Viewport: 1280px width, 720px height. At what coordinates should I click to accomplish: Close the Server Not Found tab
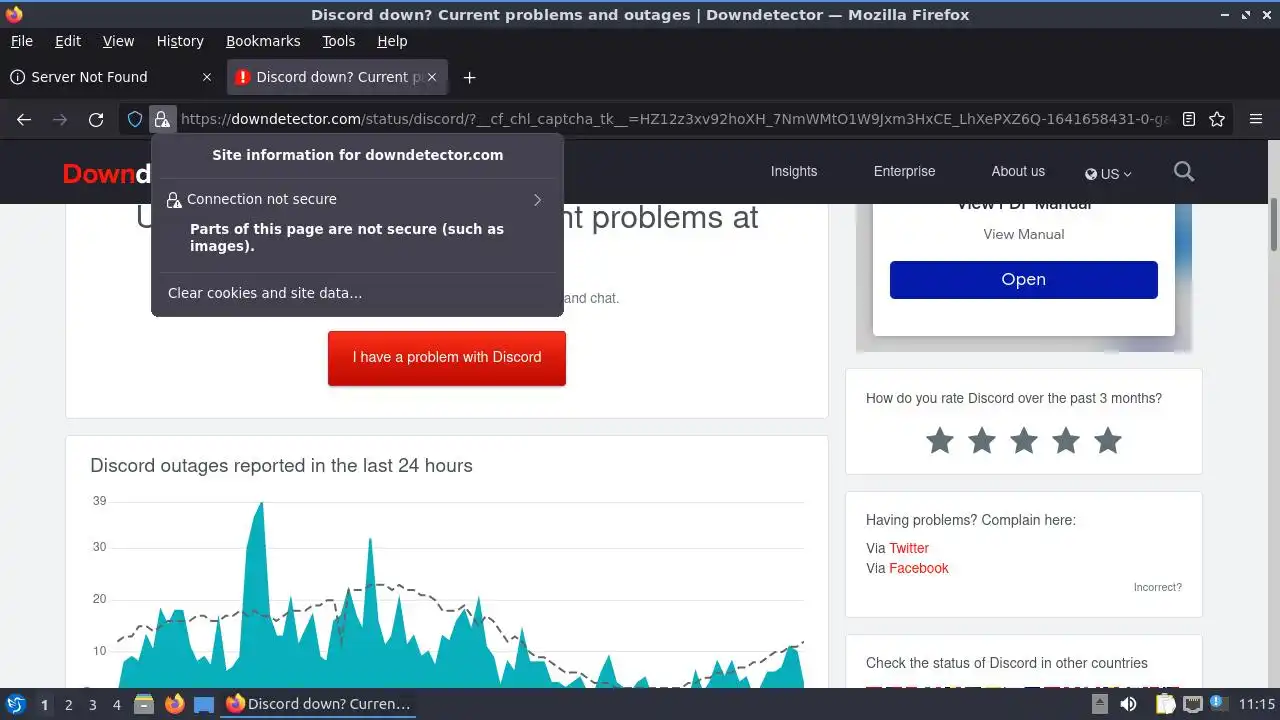(207, 77)
